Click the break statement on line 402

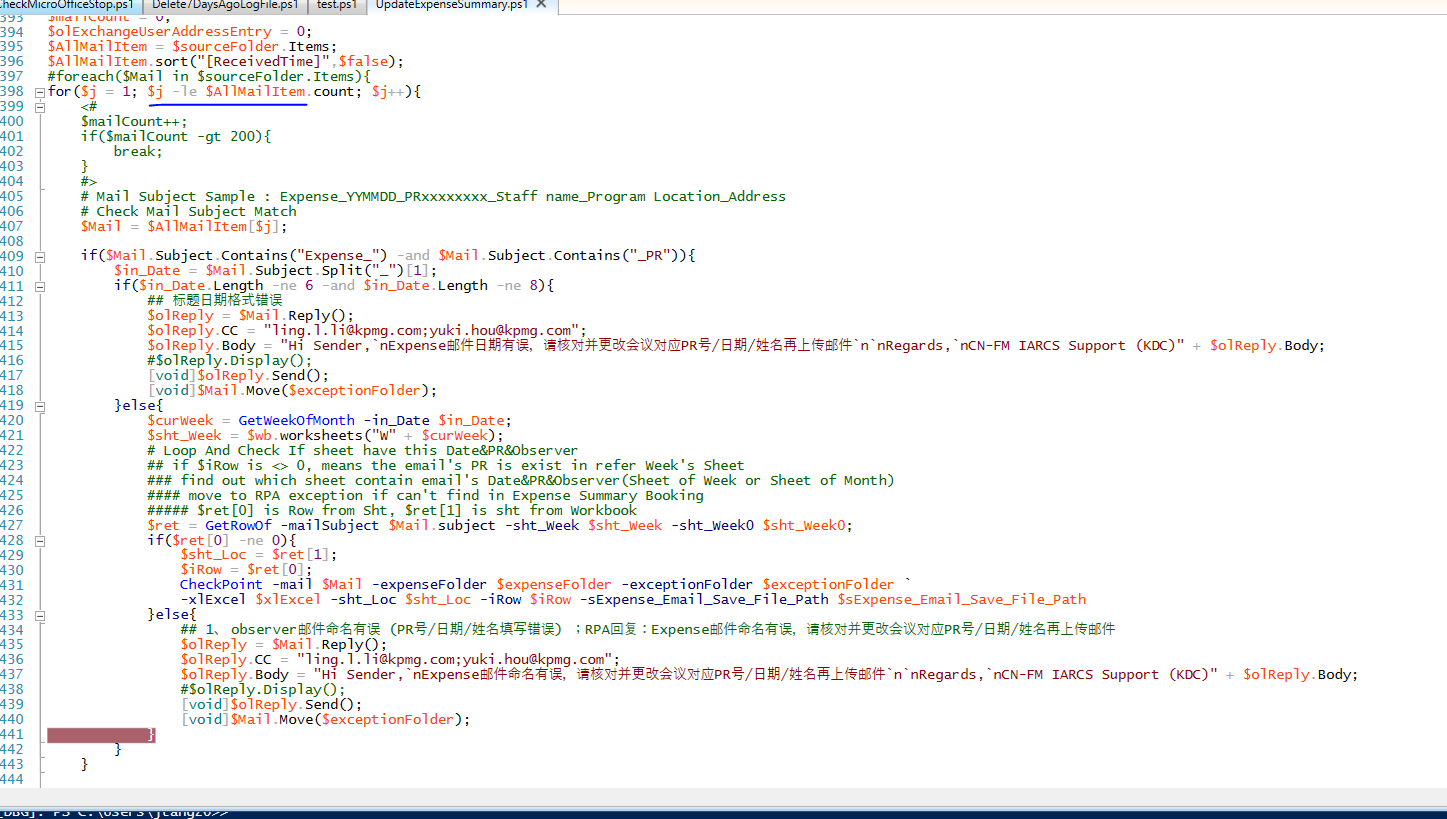click(x=138, y=151)
